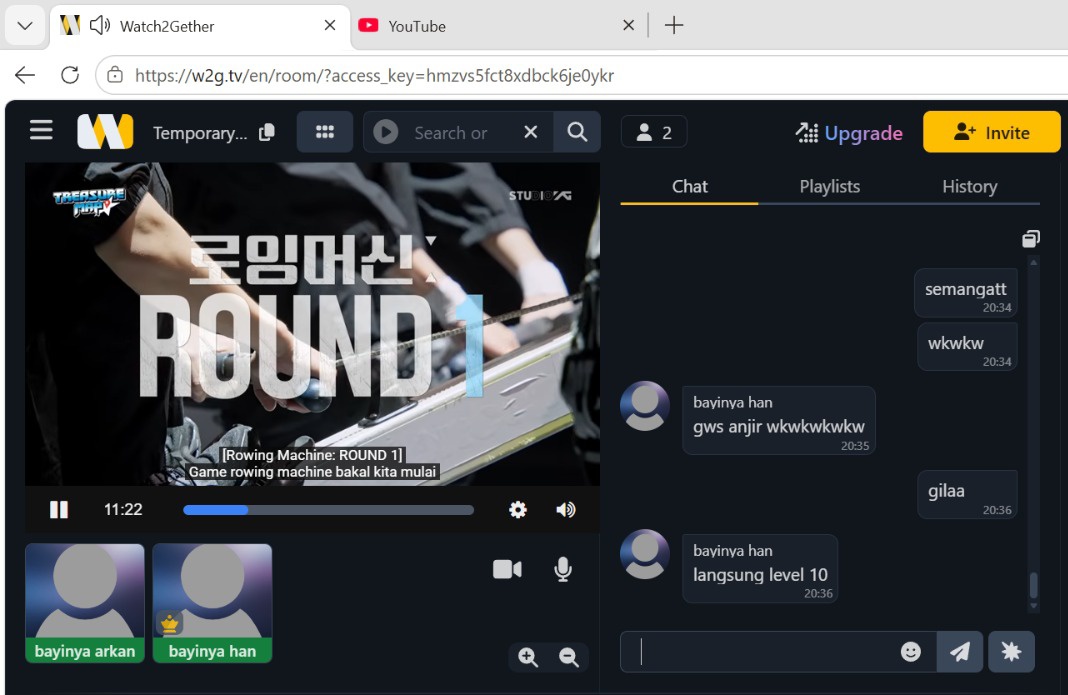
Task: Click bayinya han avatar beside gws message
Action: coord(644,406)
